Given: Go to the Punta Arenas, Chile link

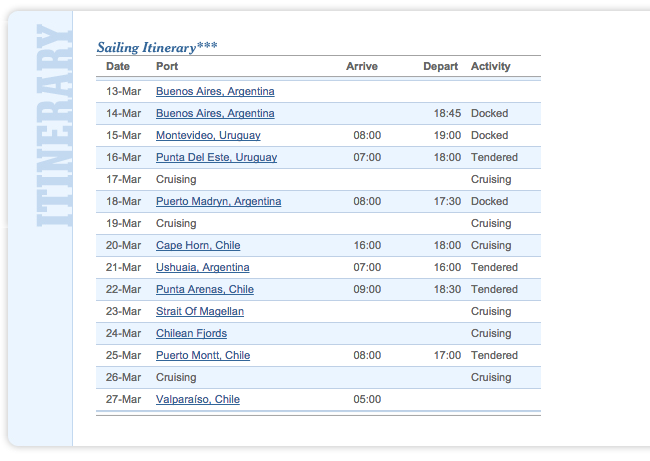Looking at the screenshot, I should click(205, 290).
